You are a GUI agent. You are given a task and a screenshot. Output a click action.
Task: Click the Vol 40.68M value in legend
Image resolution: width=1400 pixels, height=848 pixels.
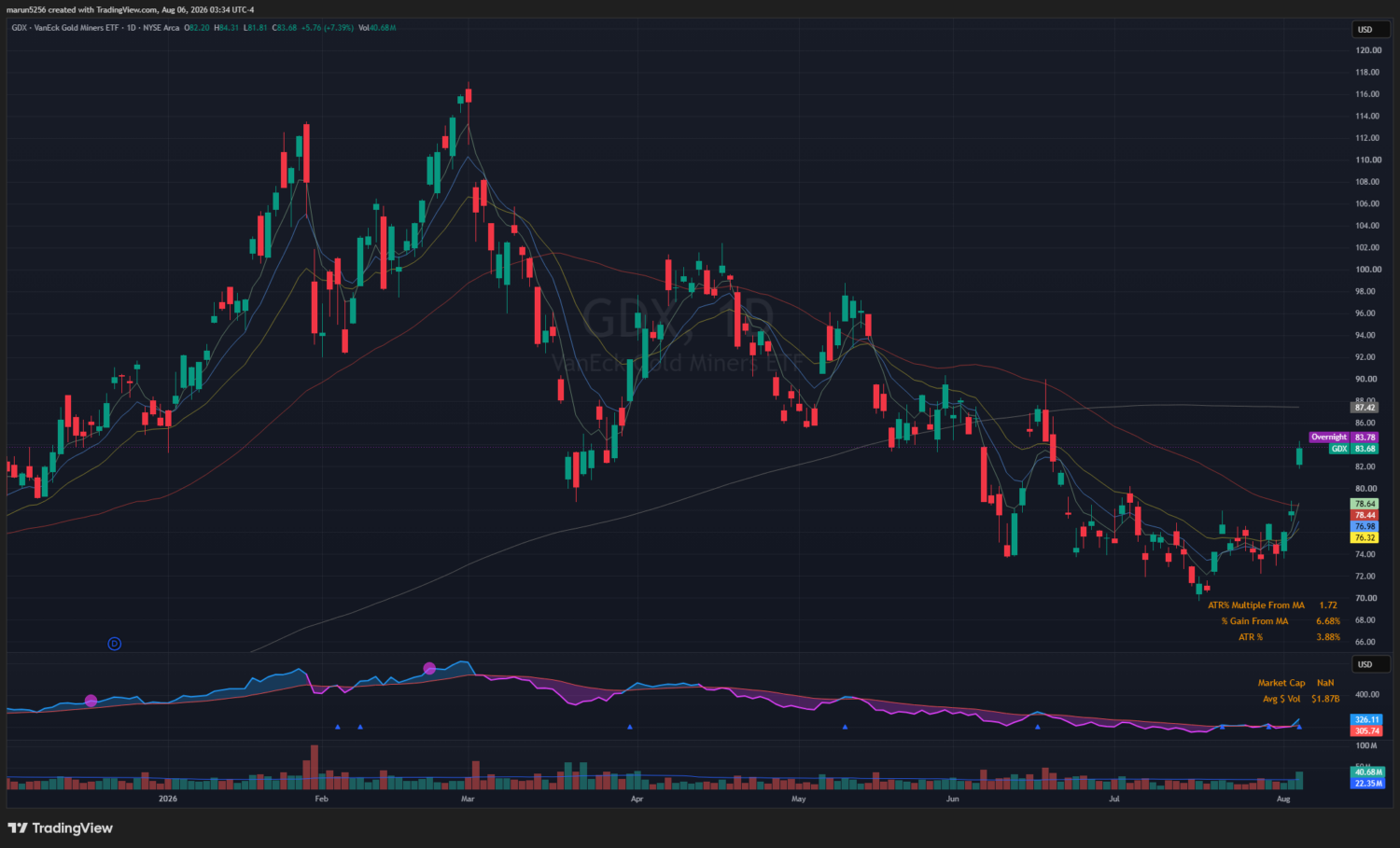point(377,28)
